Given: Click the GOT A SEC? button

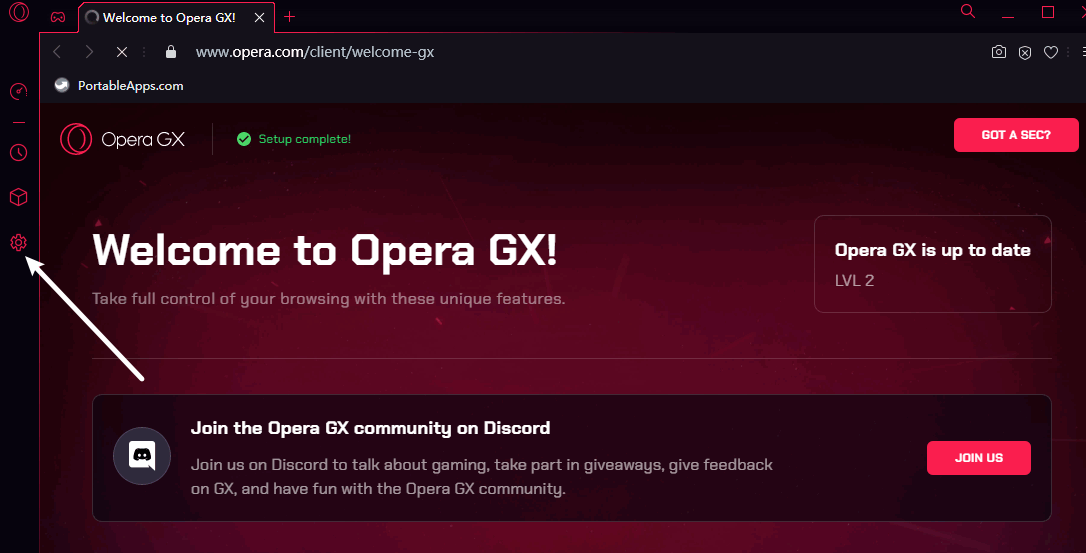Looking at the screenshot, I should click(x=1016, y=135).
